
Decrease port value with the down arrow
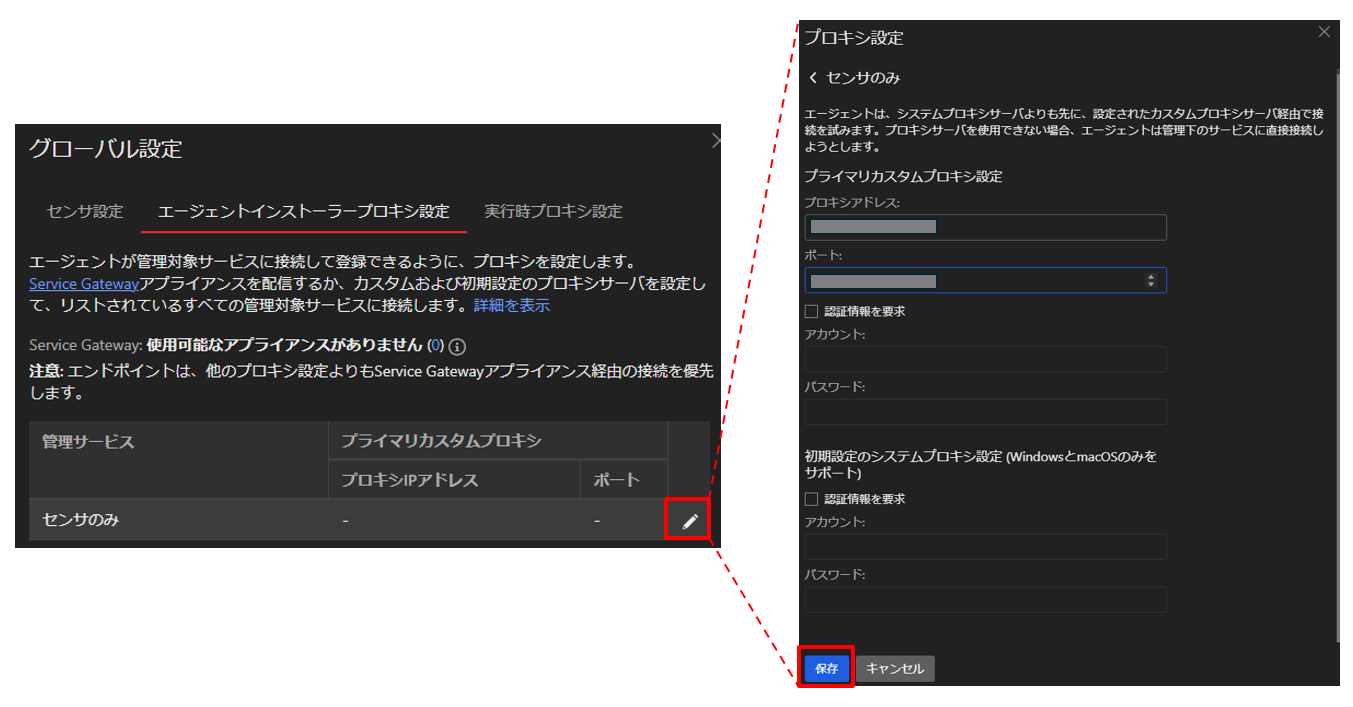pos(1151,285)
